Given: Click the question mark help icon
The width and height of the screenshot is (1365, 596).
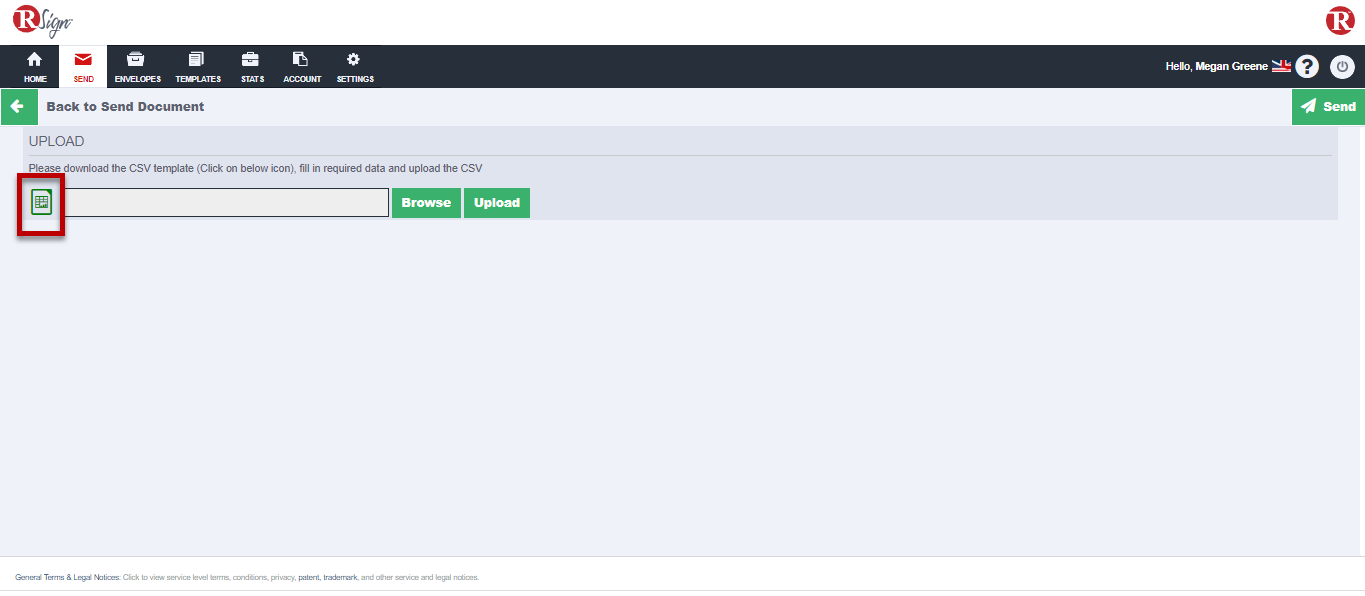Looking at the screenshot, I should (1307, 67).
